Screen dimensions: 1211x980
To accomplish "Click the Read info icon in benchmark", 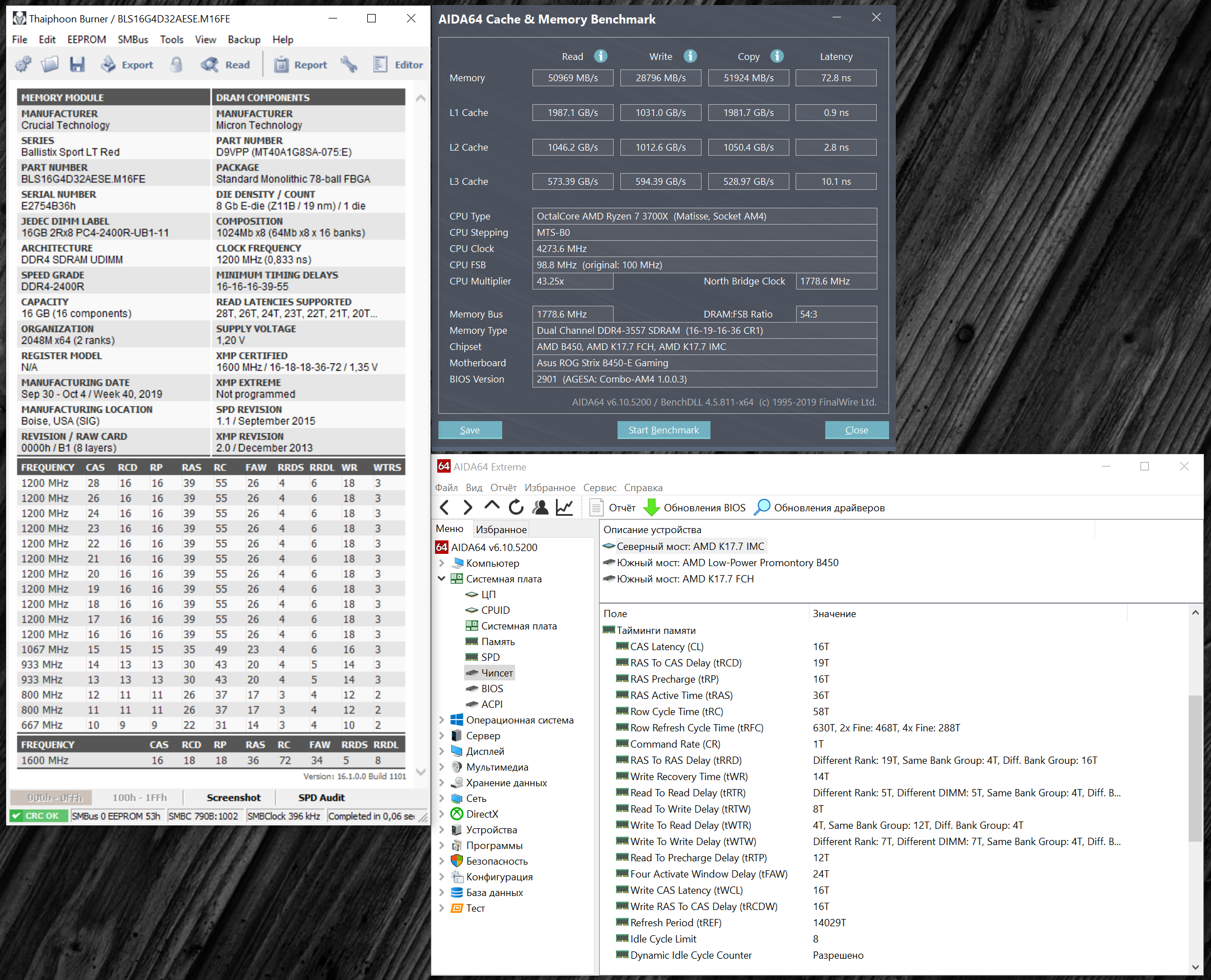I will (x=600, y=56).
